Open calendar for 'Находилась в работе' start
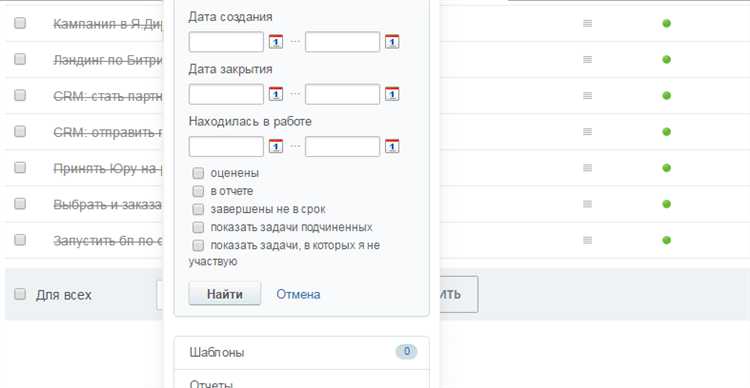The image size is (750, 388). tap(276, 146)
